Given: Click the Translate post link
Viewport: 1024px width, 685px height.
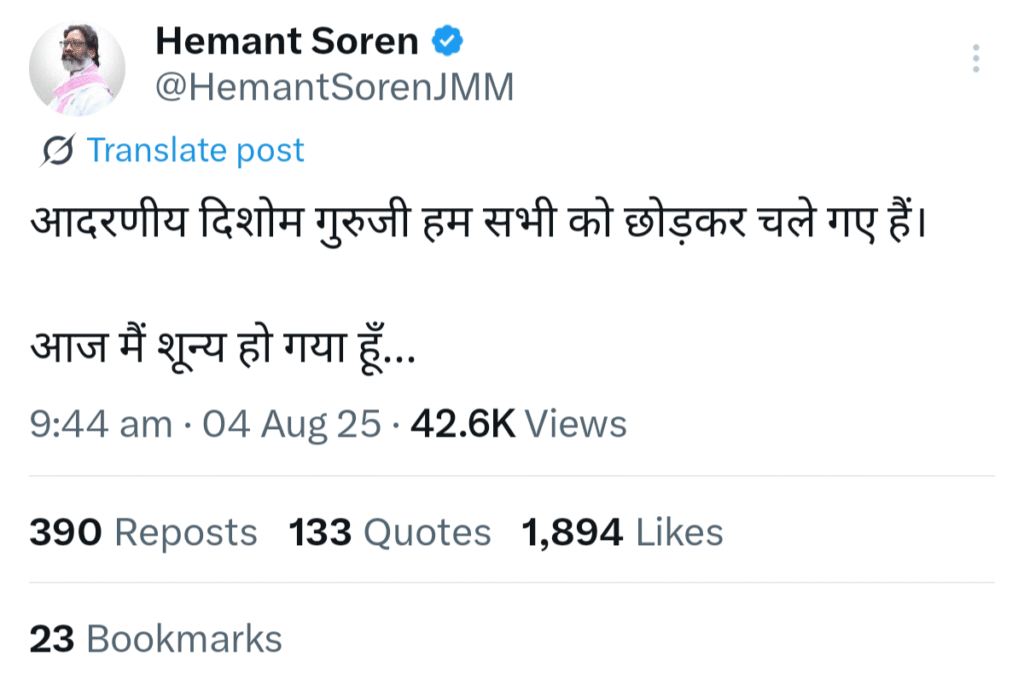Looking at the screenshot, I should [x=195, y=151].
